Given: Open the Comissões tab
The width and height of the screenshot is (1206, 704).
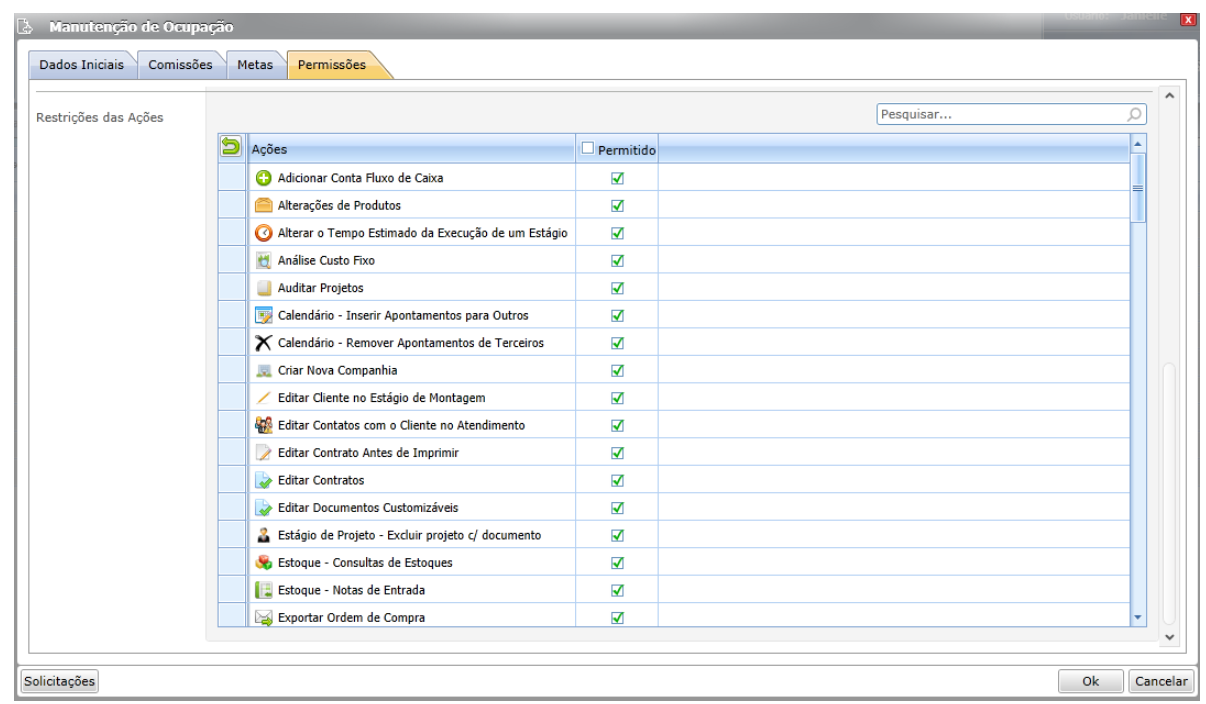Looking at the screenshot, I should click(x=181, y=66).
